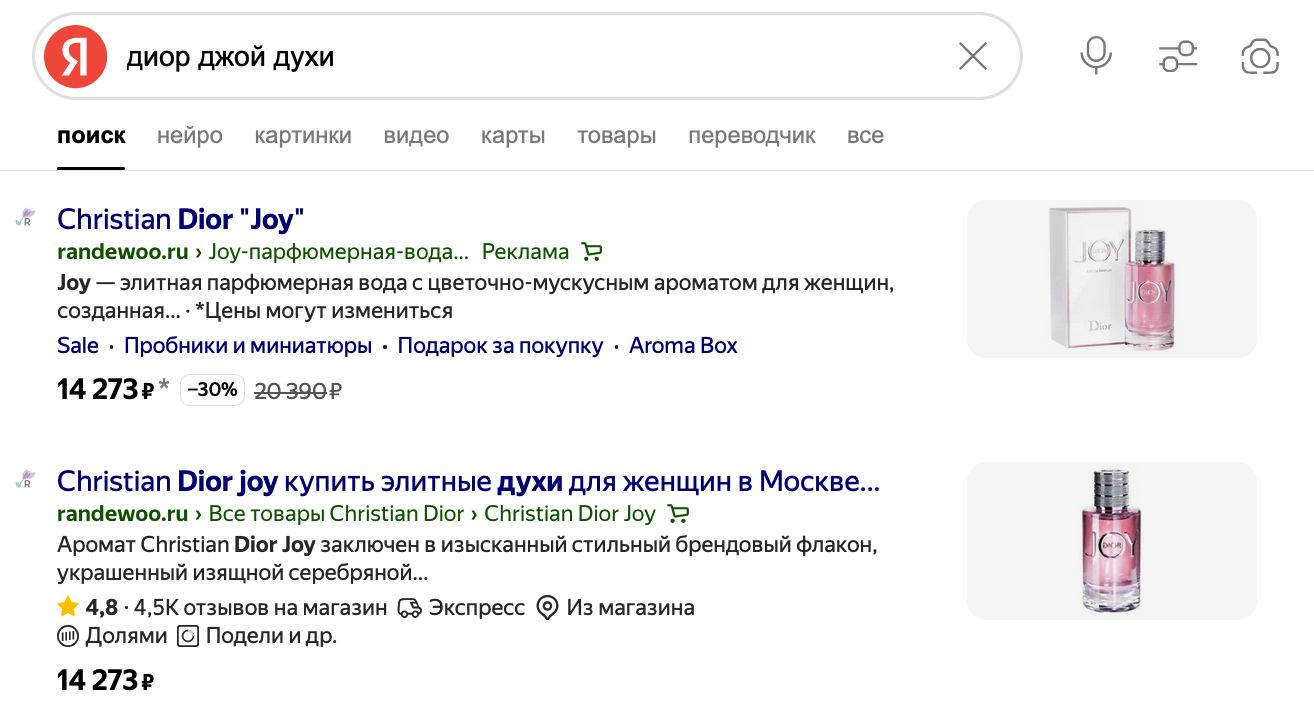Screen dimensions: 1314x714
Task: Open the "Aroma Box" sitelink
Action: tap(683, 346)
